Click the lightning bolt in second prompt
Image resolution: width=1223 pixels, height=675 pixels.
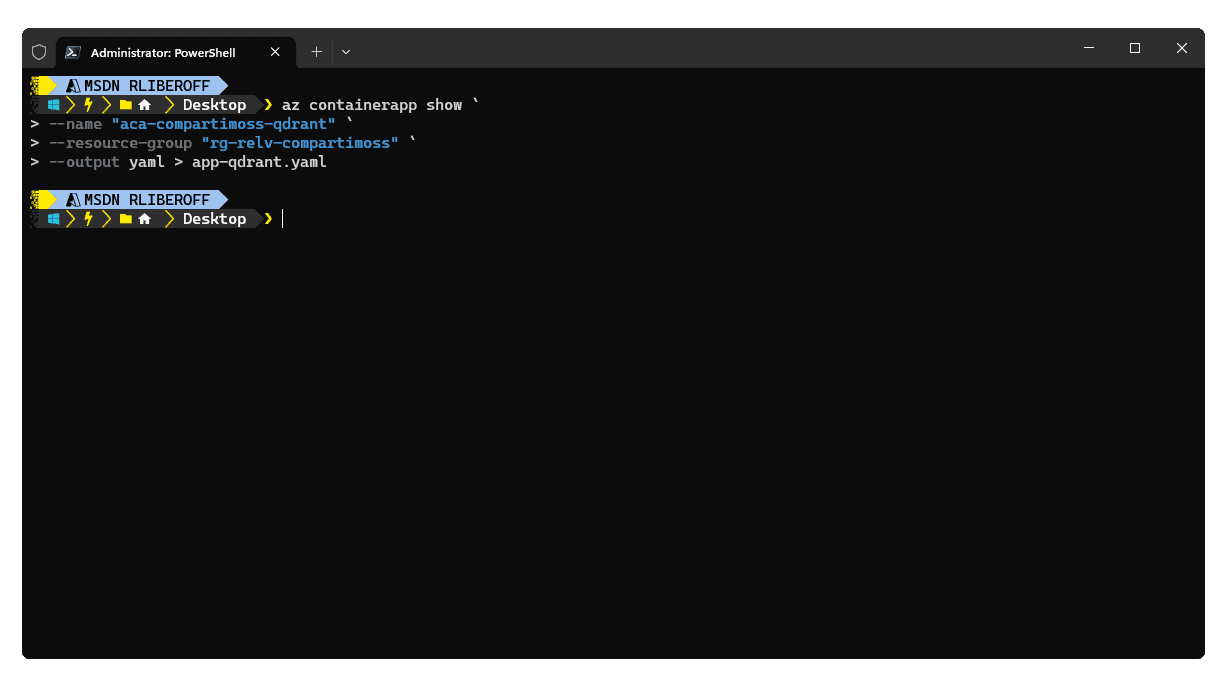click(x=88, y=219)
